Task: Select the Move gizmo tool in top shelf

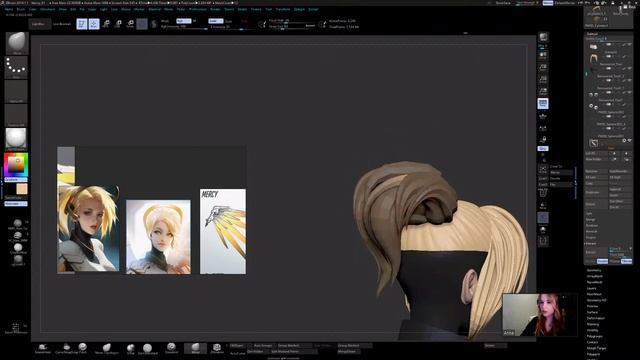Action: tap(106, 24)
